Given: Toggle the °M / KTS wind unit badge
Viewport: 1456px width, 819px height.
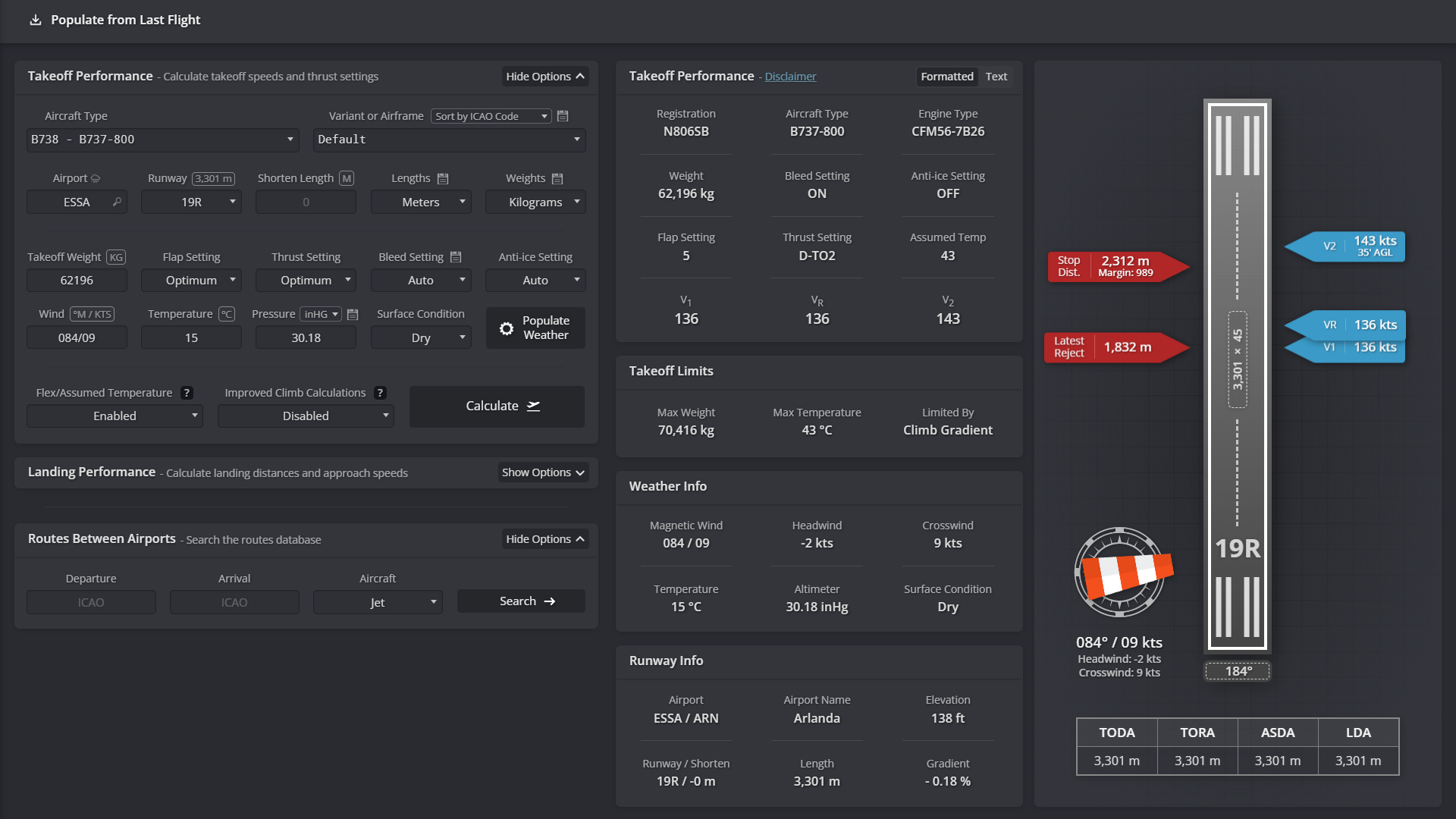Looking at the screenshot, I should (92, 314).
